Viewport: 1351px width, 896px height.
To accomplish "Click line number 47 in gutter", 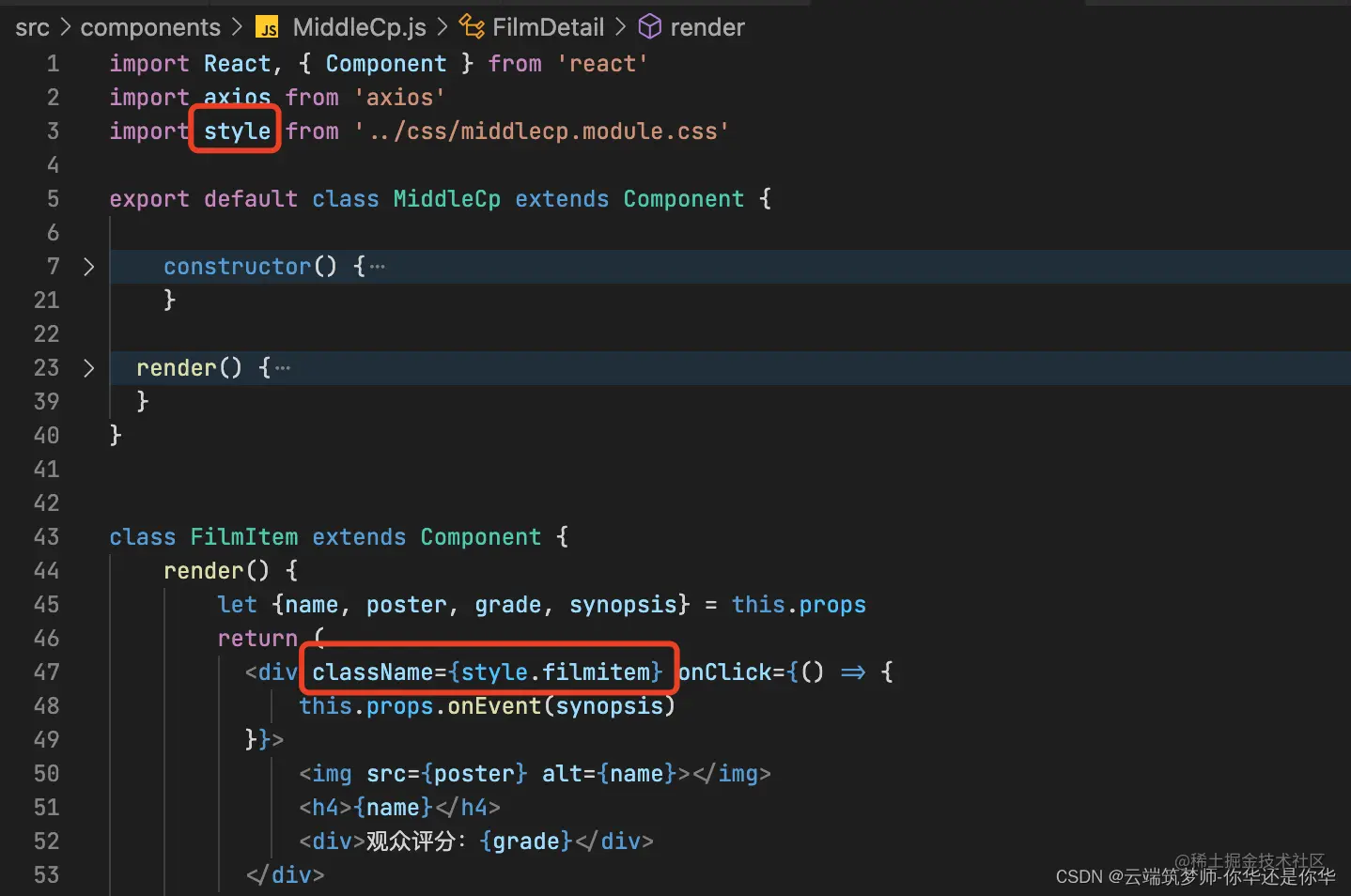I will (x=46, y=672).
